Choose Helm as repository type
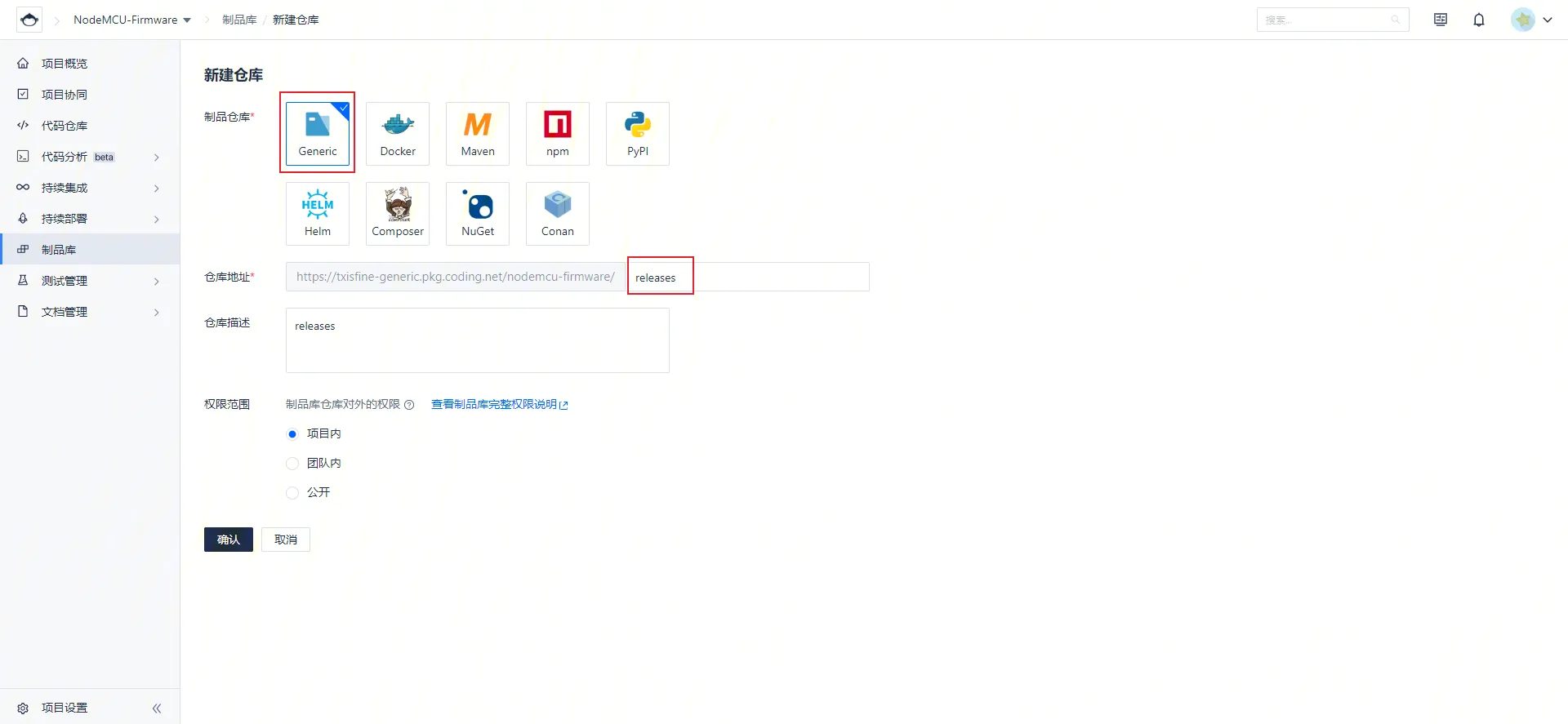Viewport: 1568px width, 724px height. click(x=318, y=214)
